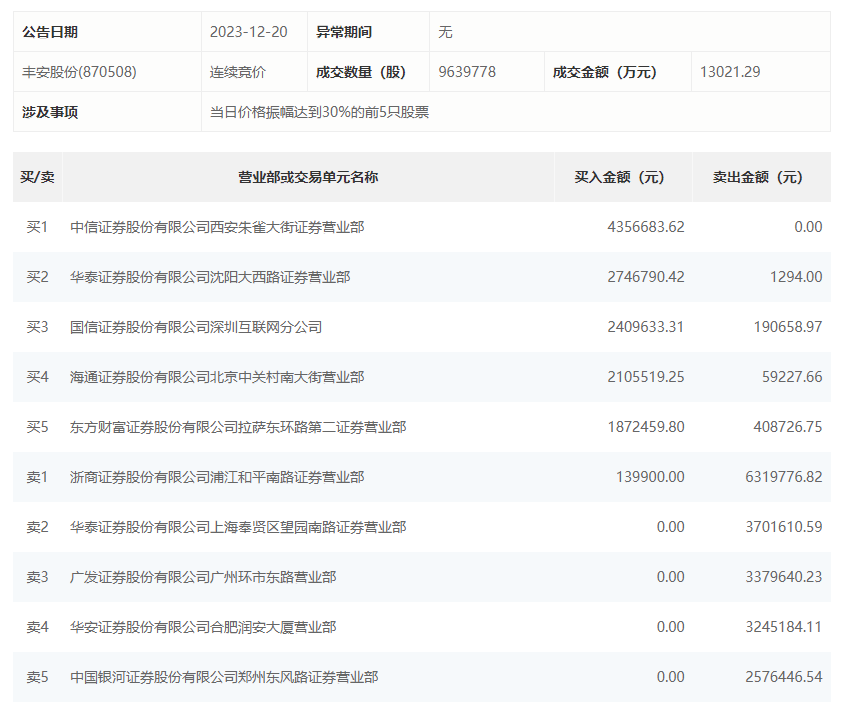Click the 买2 row label
This screenshot has height=715, width=845.
pos(37,277)
